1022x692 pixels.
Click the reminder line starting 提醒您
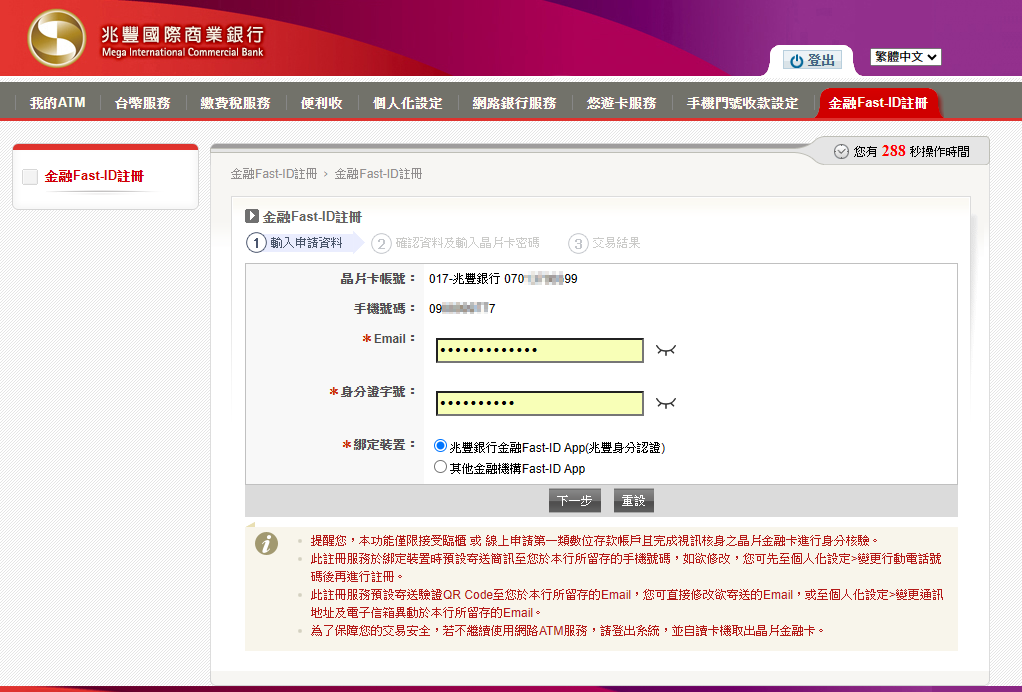[594, 540]
